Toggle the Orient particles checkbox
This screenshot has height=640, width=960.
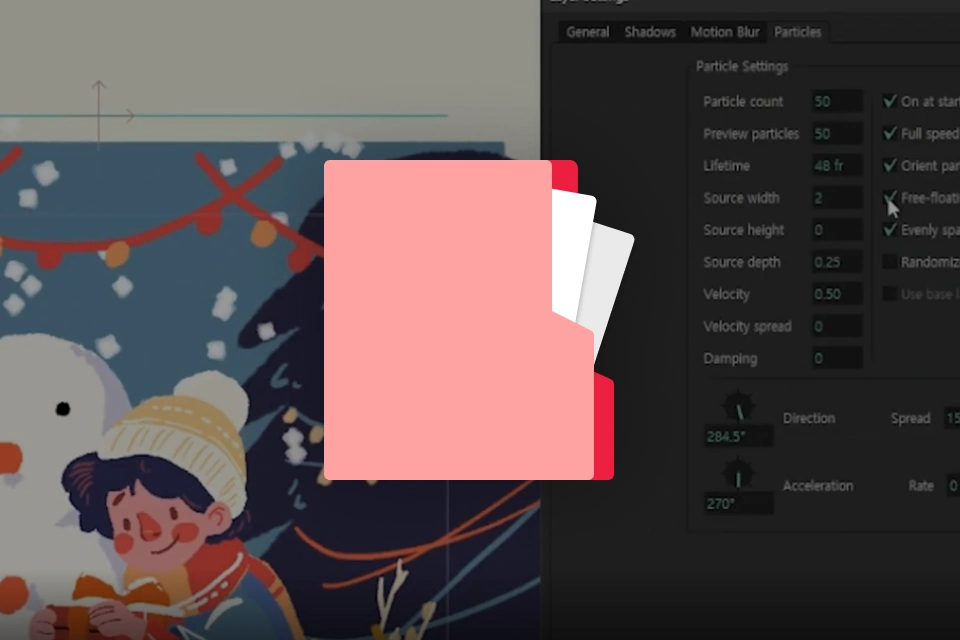890,165
